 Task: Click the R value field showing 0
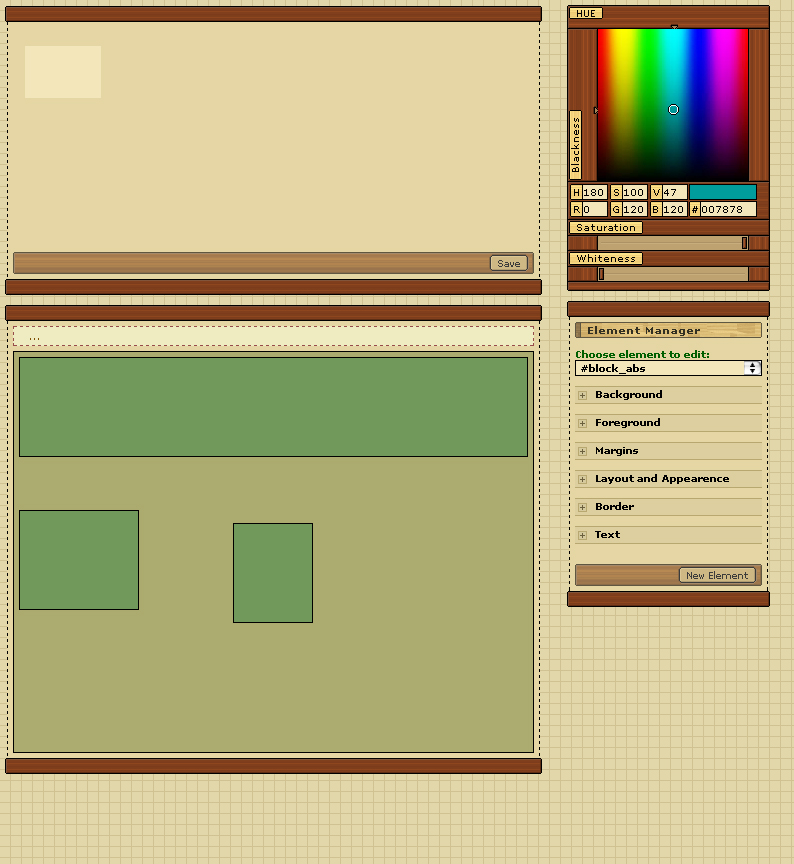594,209
